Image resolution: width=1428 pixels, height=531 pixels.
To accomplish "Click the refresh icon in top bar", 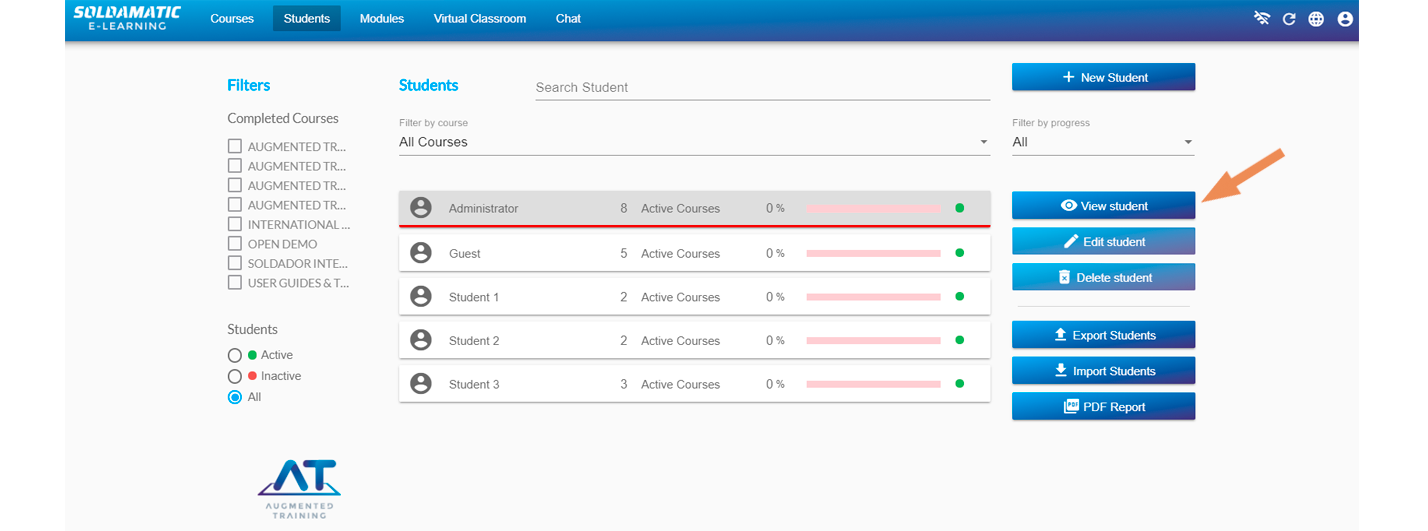I will tap(1289, 19).
